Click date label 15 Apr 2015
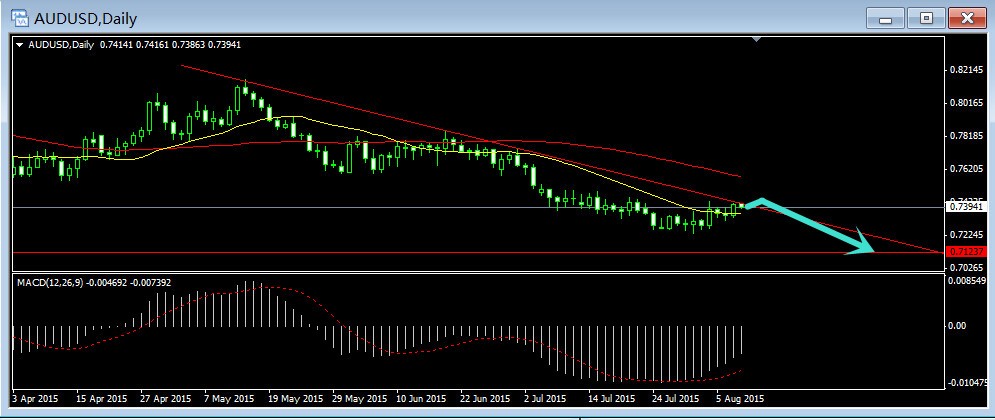Screen dimensions: 995x420 click(102, 398)
